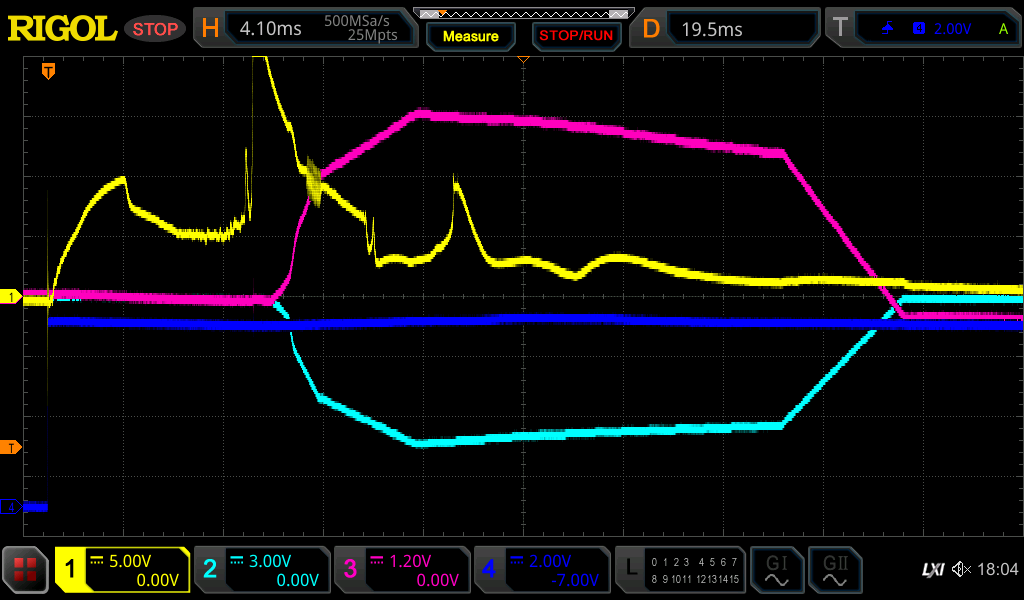Screen dimensions: 1024x600
Task: Open the function navigation grid icon
Action: [26, 571]
